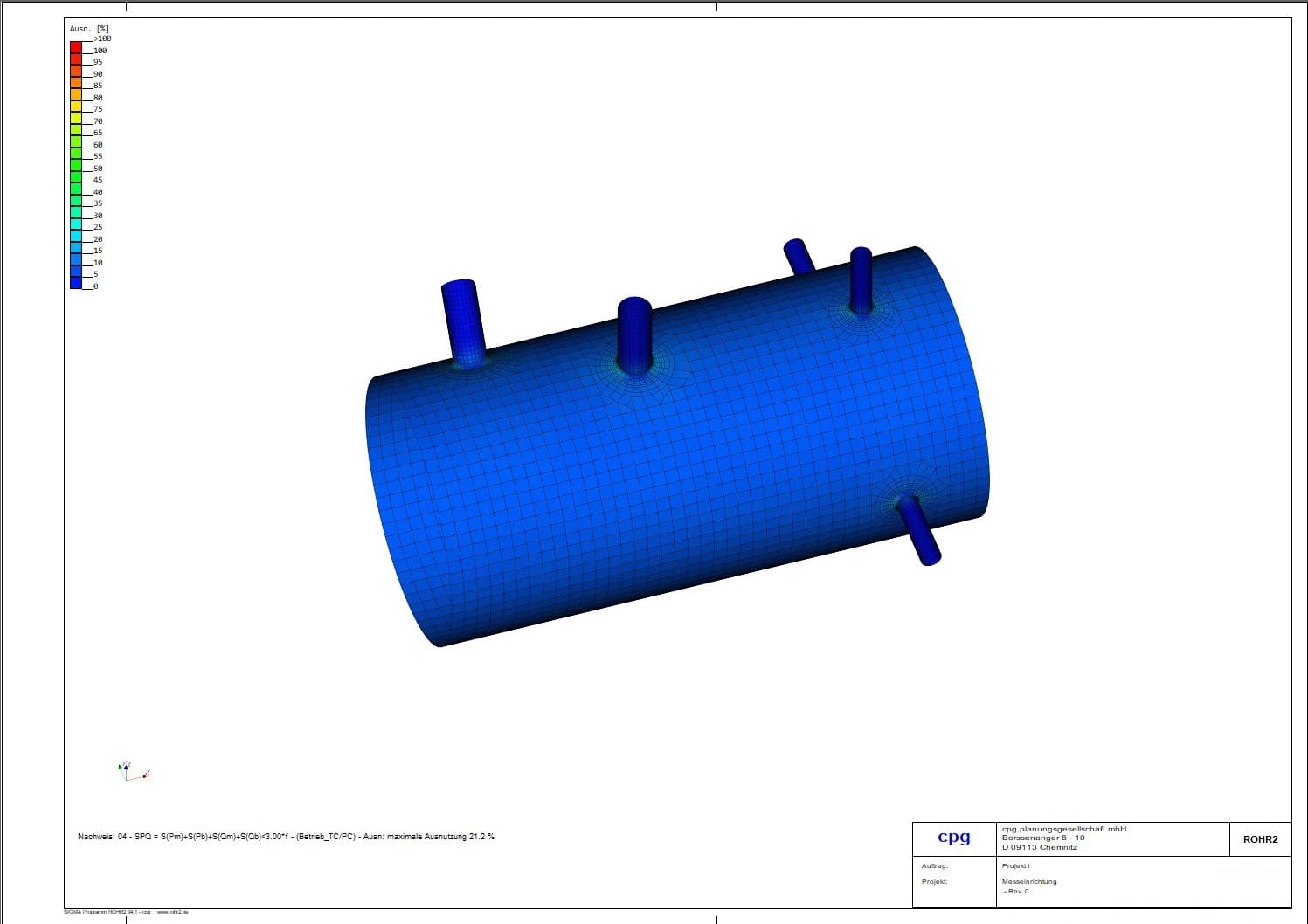This screenshot has width=1308, height=924.
Task: Click the 'Projekt:' field label
Action: (x=934, y=882)
